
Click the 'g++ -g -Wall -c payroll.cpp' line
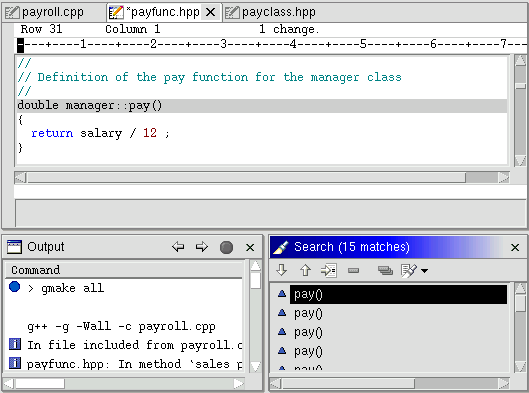pyautogui.click(x=121, y=326)
